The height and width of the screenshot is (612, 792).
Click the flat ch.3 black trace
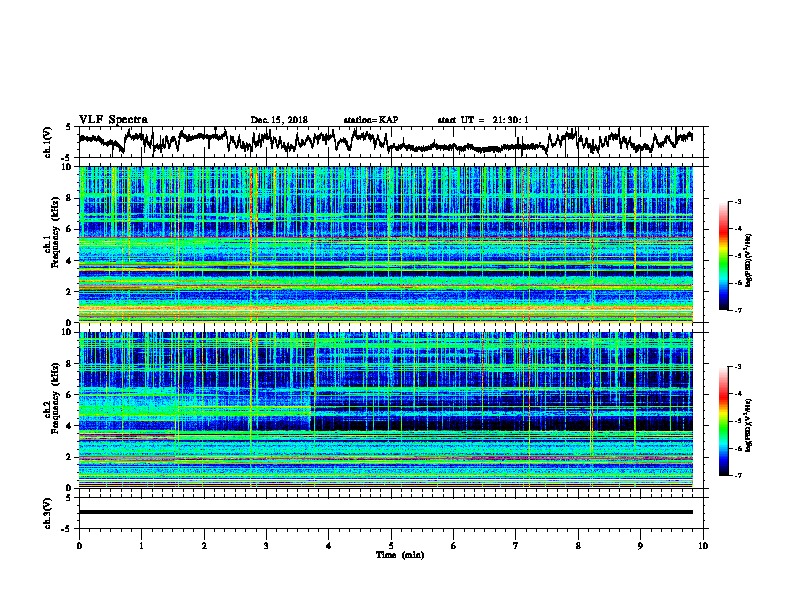point(385,512)
